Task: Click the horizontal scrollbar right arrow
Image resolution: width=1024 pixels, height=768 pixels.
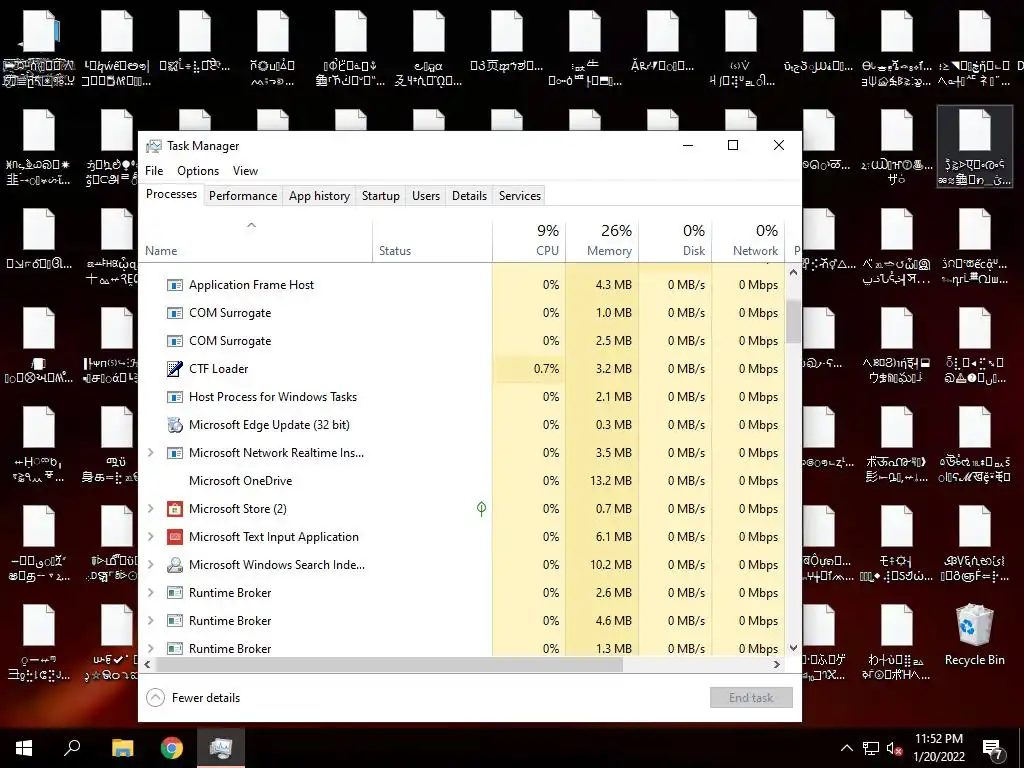Action: pos(776,664)
